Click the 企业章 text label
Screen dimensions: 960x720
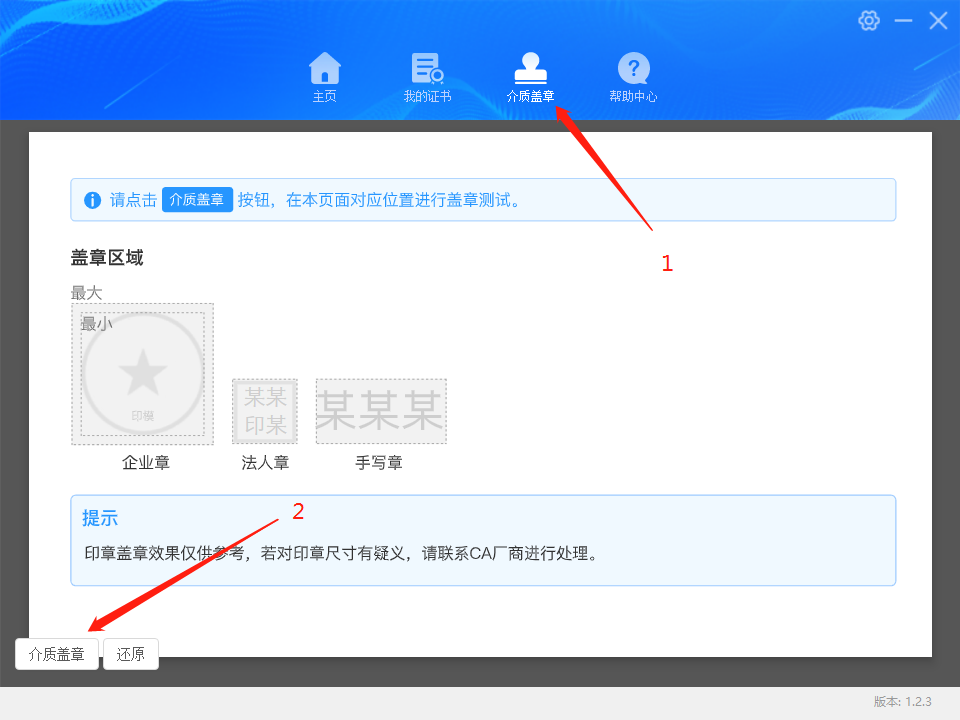pos(146,463)
